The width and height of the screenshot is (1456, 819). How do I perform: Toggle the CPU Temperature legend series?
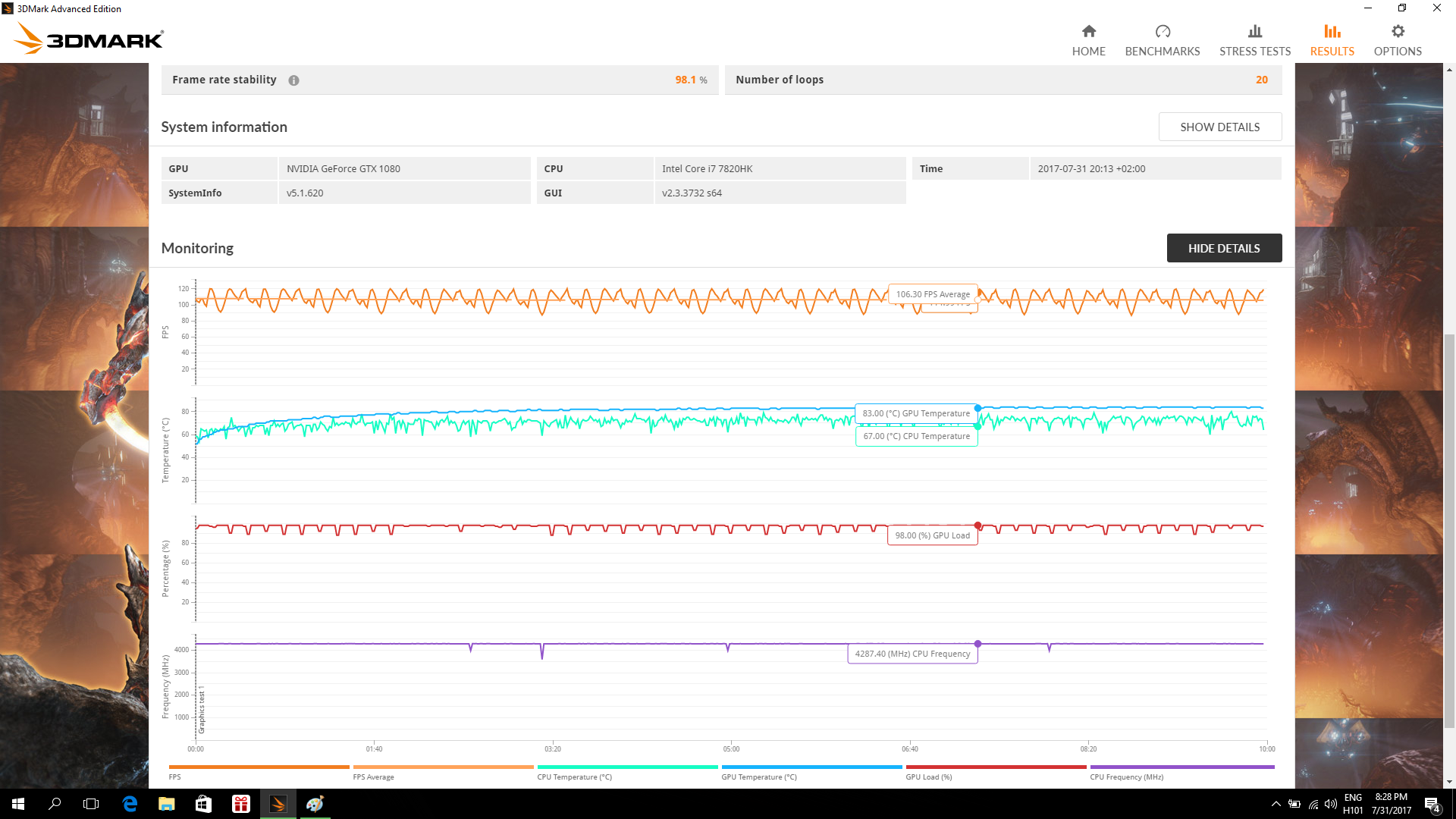[627, 772]
